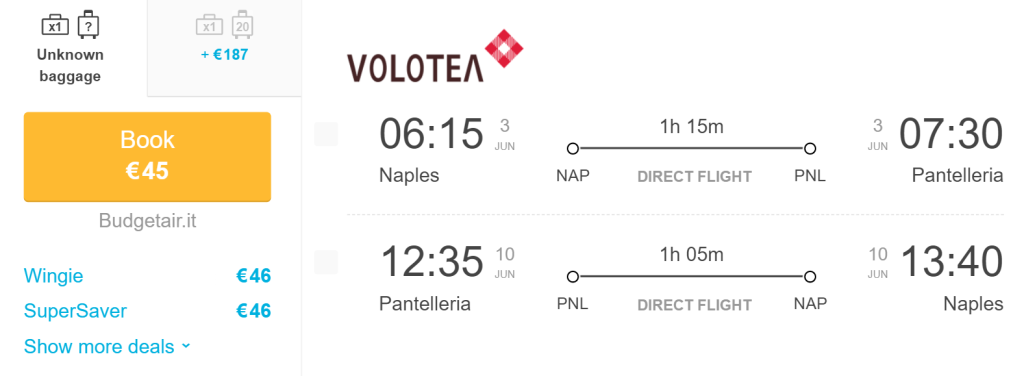Click the Book €45 button

pos(148,156)
